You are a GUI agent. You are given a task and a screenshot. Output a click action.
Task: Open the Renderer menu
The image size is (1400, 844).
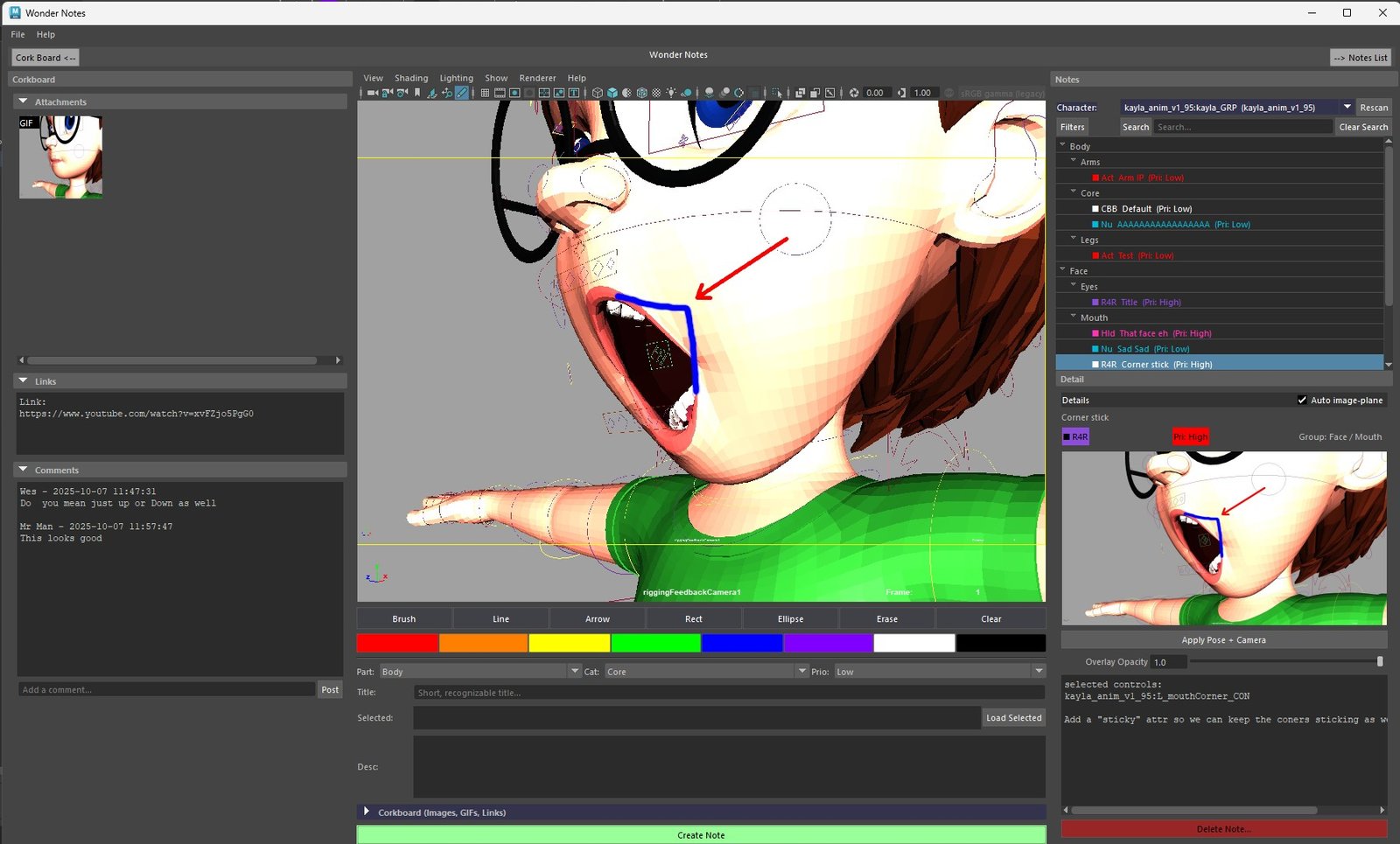537,78
